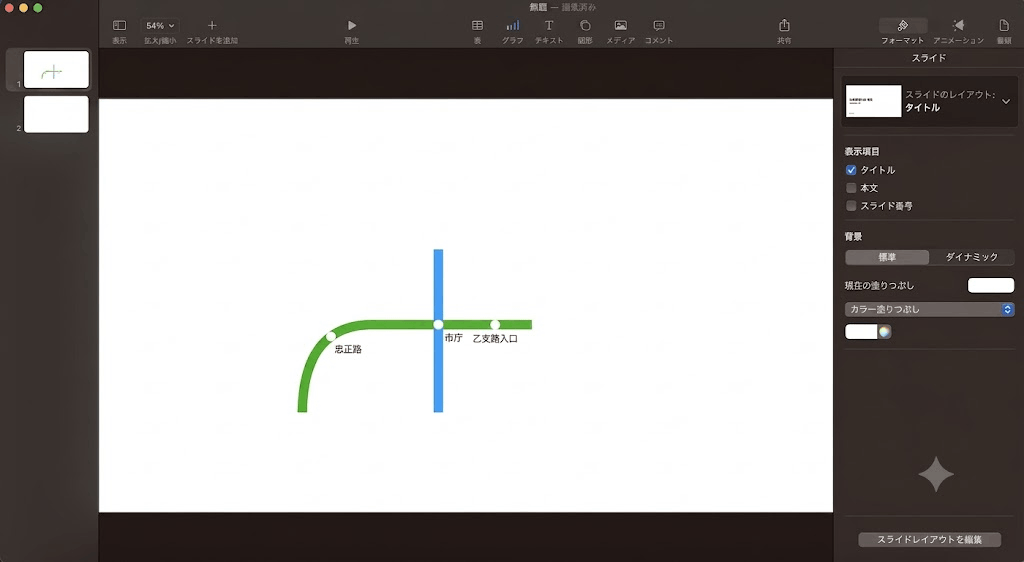Uncheck the タイトル checkbox
Screen dimensions: 1024x562
click(x=851, y=170)
